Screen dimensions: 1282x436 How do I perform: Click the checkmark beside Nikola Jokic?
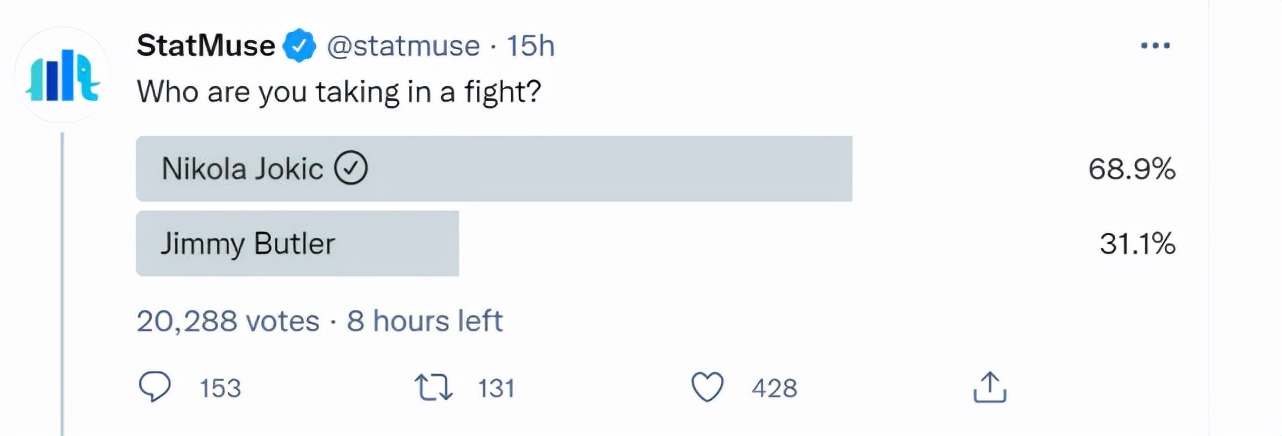[x=351, y=169]
